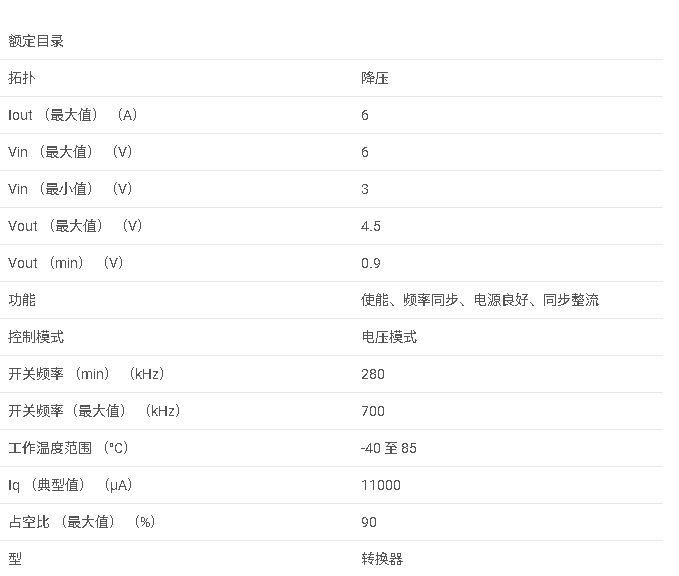Select the 4.5 Vout maximum value
This screenshot has width=679, height=576.
point(371,226)
